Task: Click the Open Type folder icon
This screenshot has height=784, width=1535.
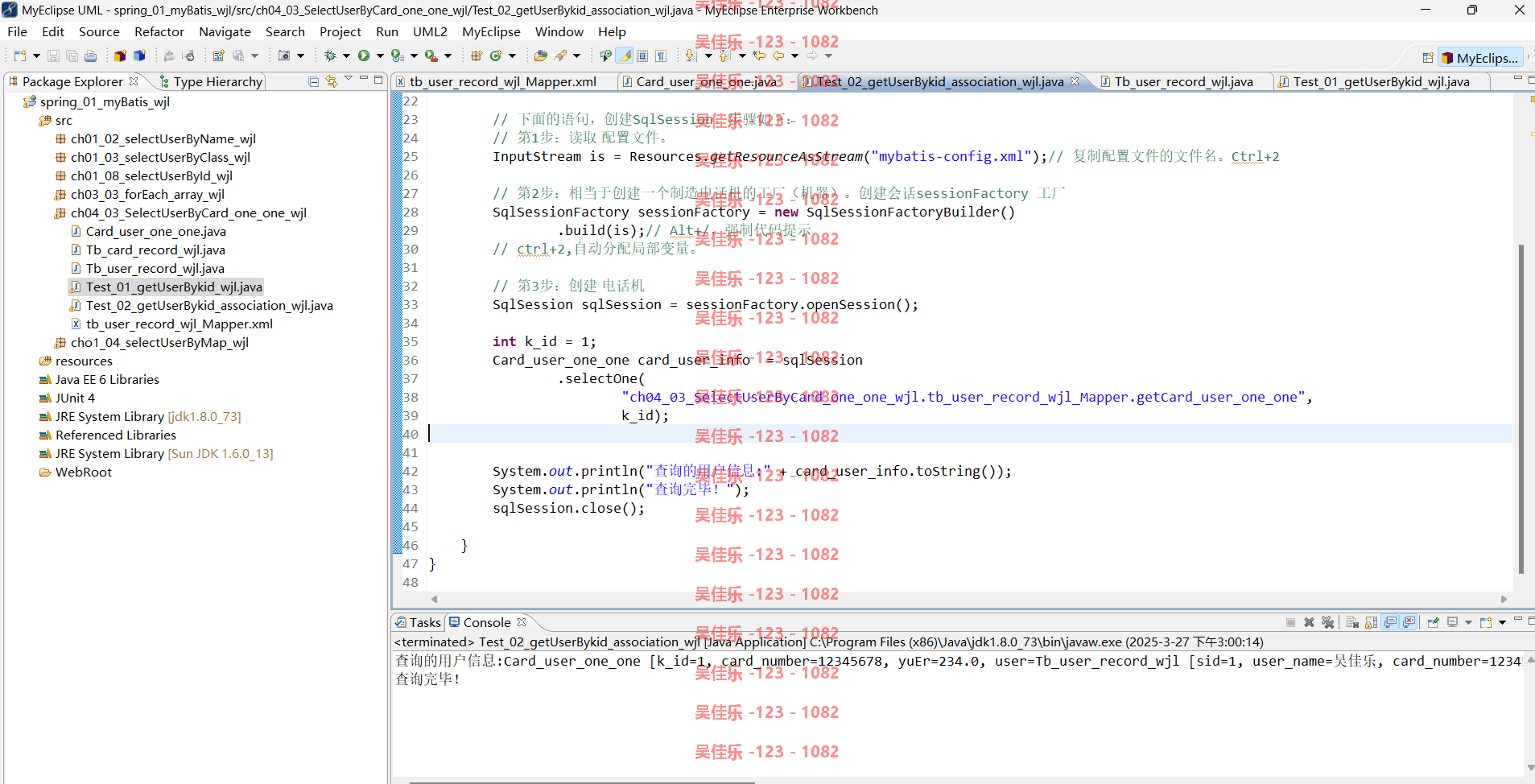Action: point(540,56)
